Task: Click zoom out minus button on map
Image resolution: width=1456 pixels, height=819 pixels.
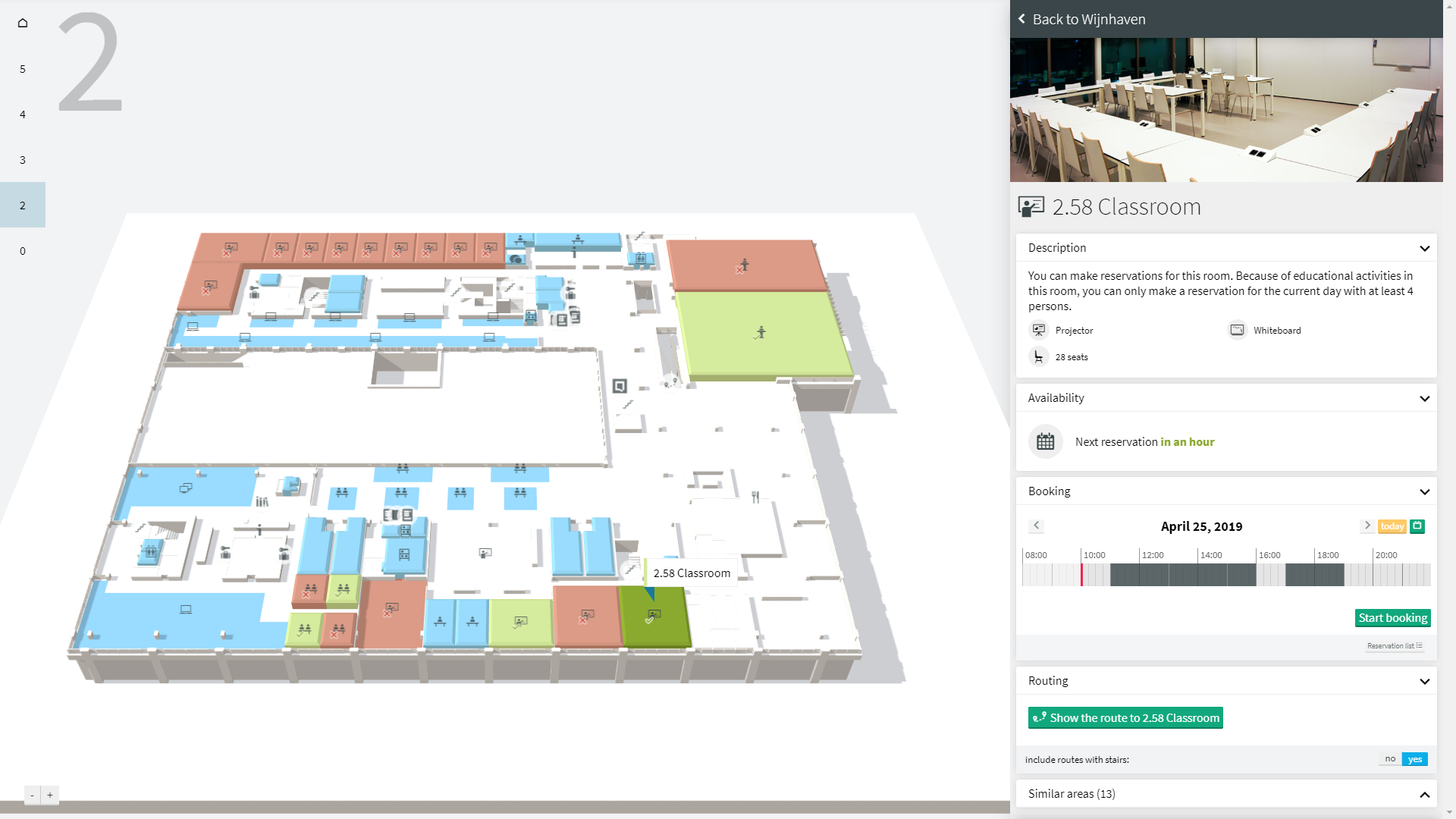Action: click(32, 795)
